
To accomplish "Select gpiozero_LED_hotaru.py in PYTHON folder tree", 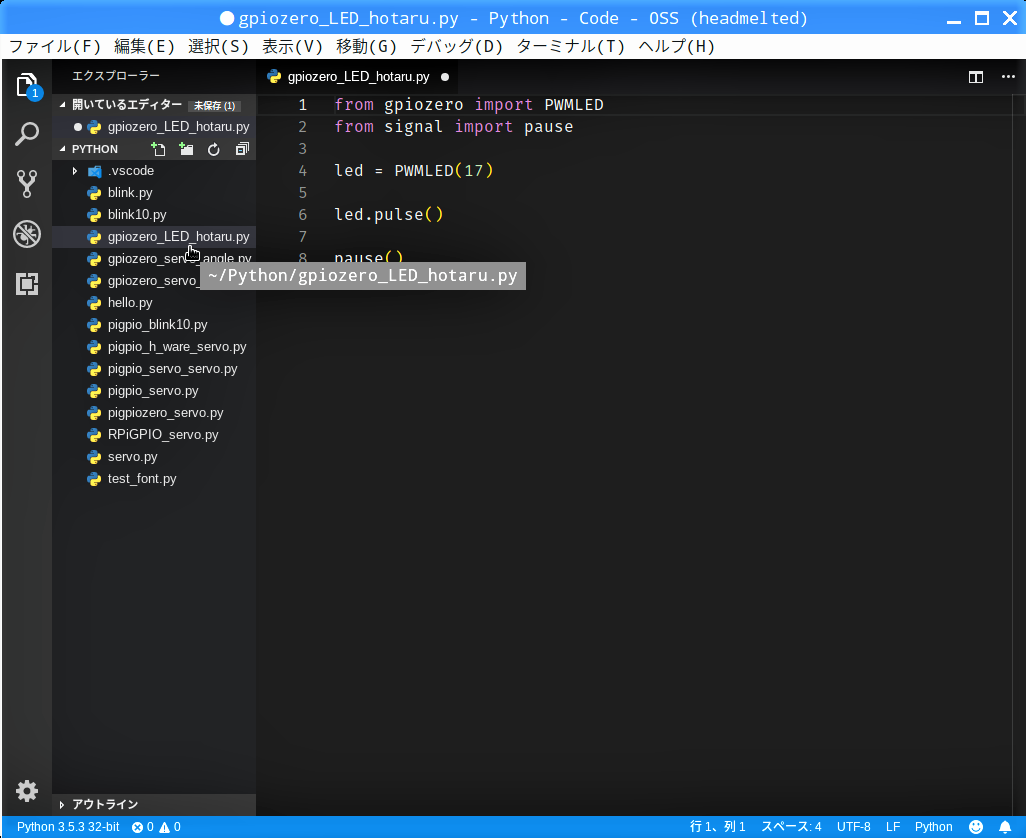I will coord(154,237).
